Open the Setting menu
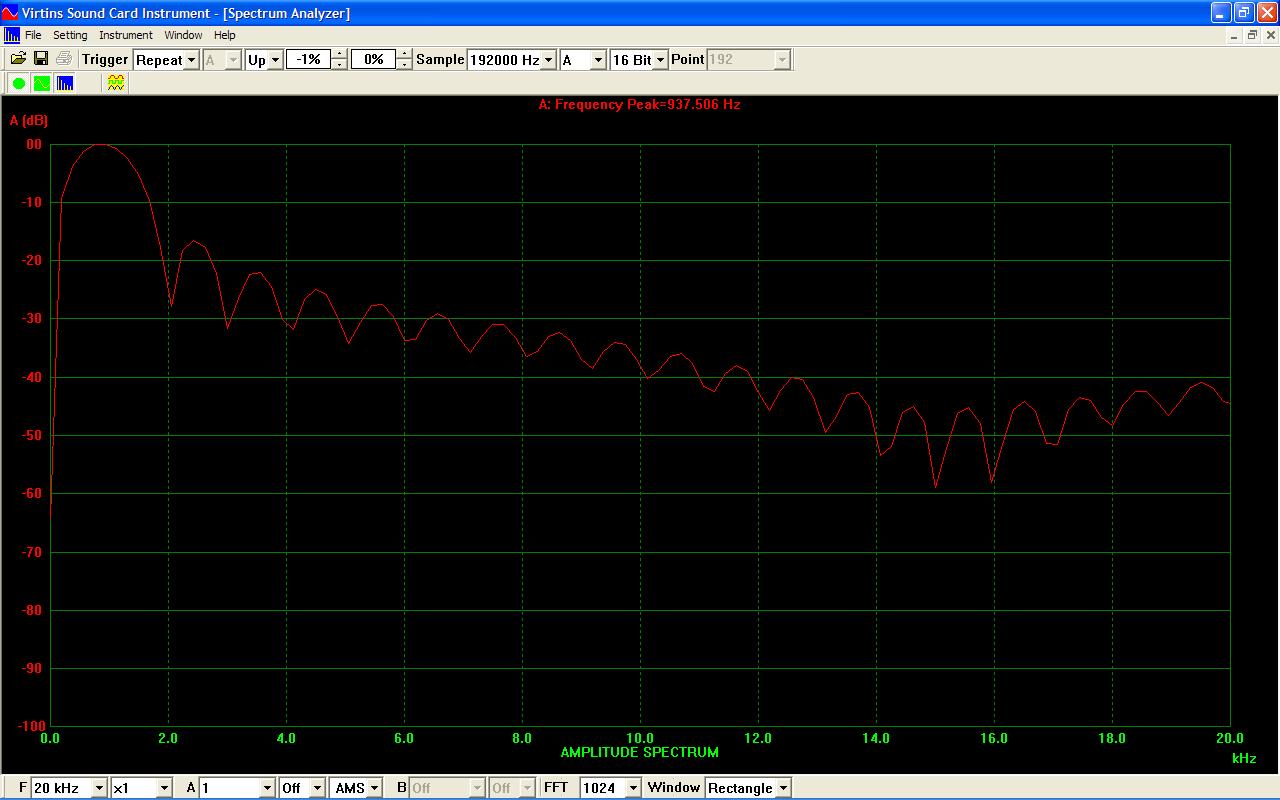Screen dimensions: 1280x800 [x=70, y=35]
